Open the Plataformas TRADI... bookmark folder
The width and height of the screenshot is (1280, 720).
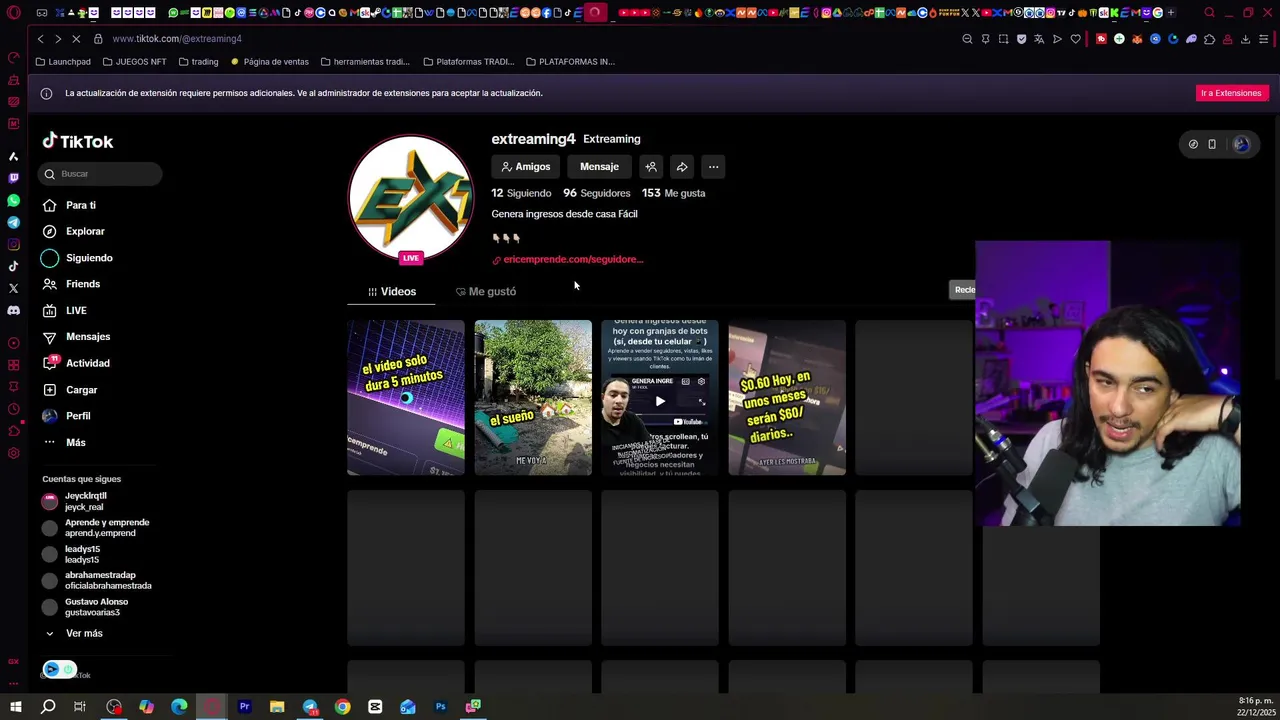[468, 62]
